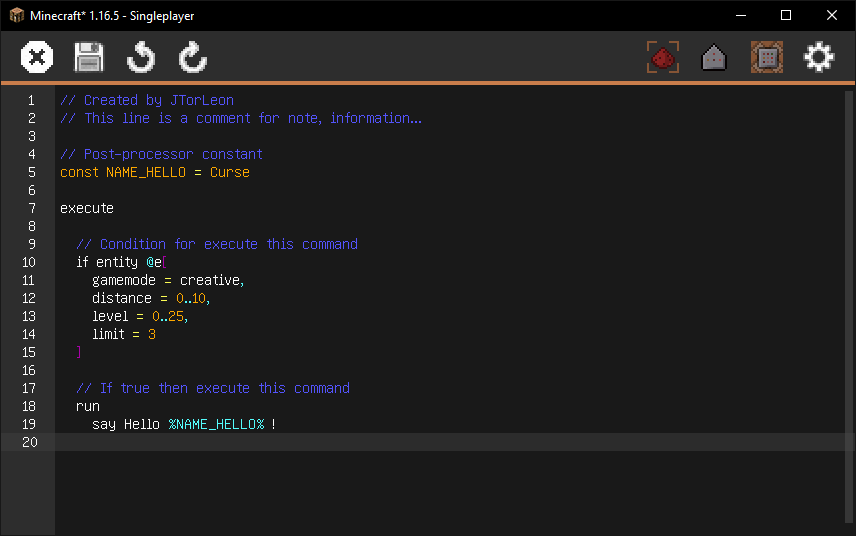Click the redstone dust icon in the toolbar

pos(663,57)
